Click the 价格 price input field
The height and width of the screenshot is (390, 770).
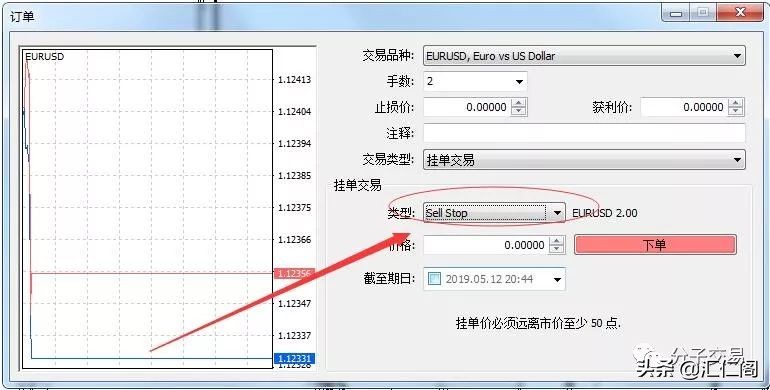pyautogui.click(x=486, y=245)
